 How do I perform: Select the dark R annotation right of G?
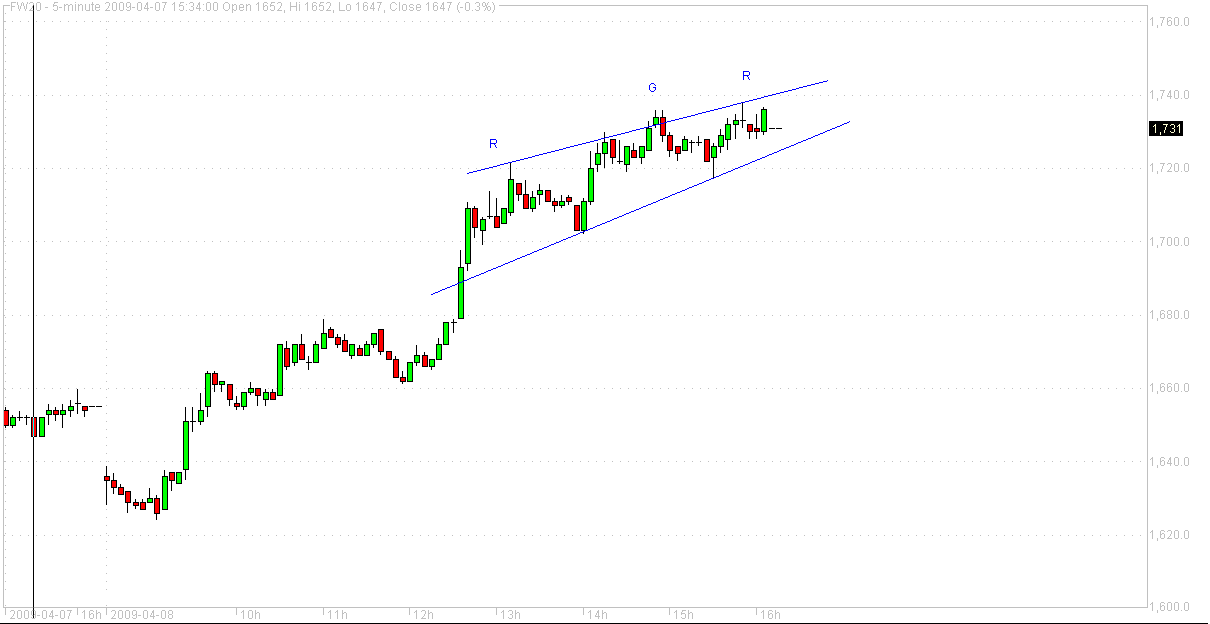click(746, 75)
